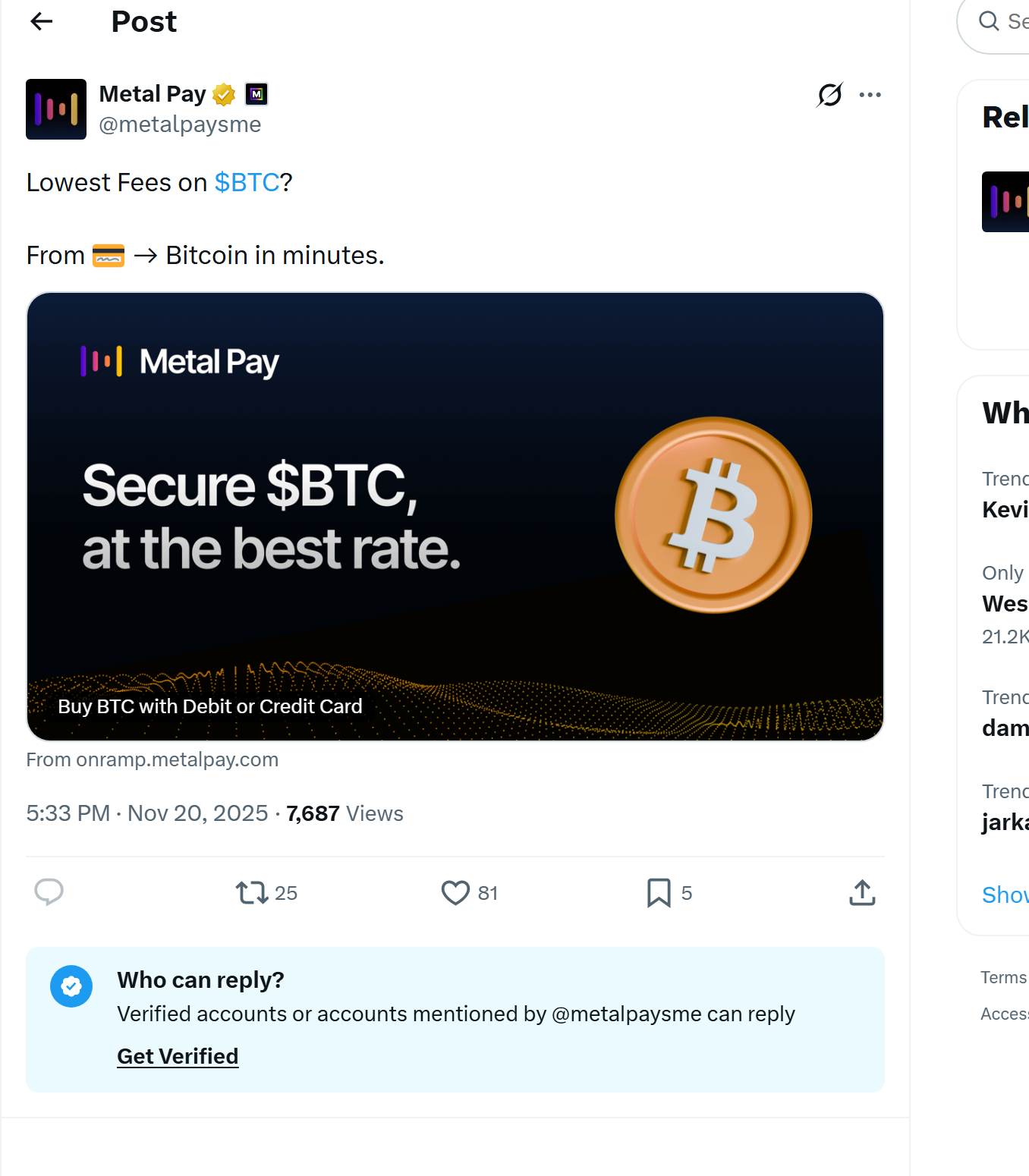Open @metalpaysme profile handle

click(x=180, y=124)
